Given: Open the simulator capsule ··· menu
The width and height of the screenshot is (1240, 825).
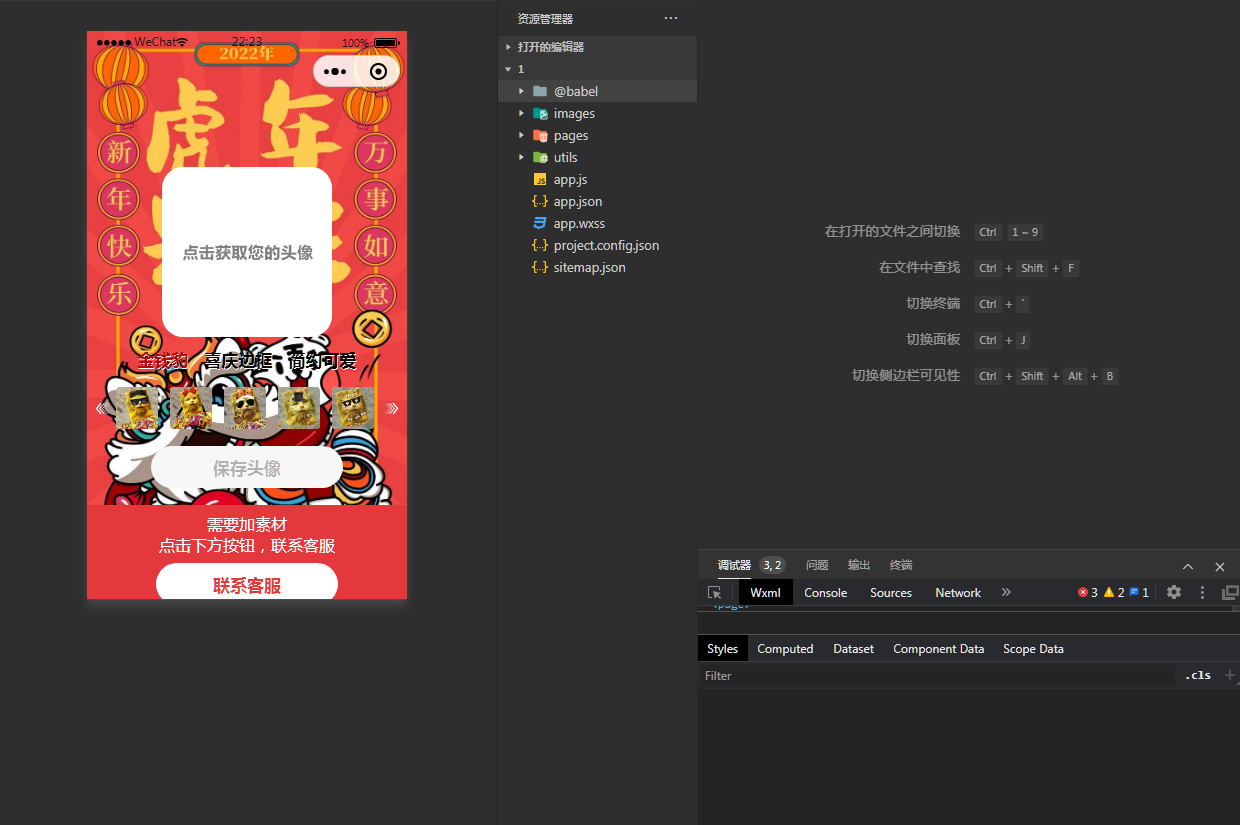Looking at the screenshot, I should (337, 71).
